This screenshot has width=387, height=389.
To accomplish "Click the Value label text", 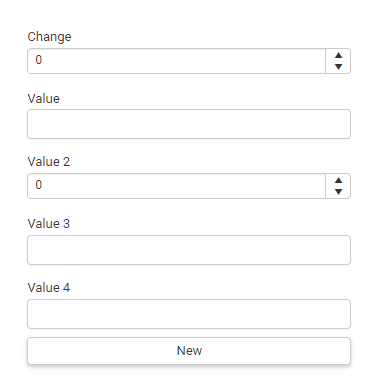I will pos(44,99).
